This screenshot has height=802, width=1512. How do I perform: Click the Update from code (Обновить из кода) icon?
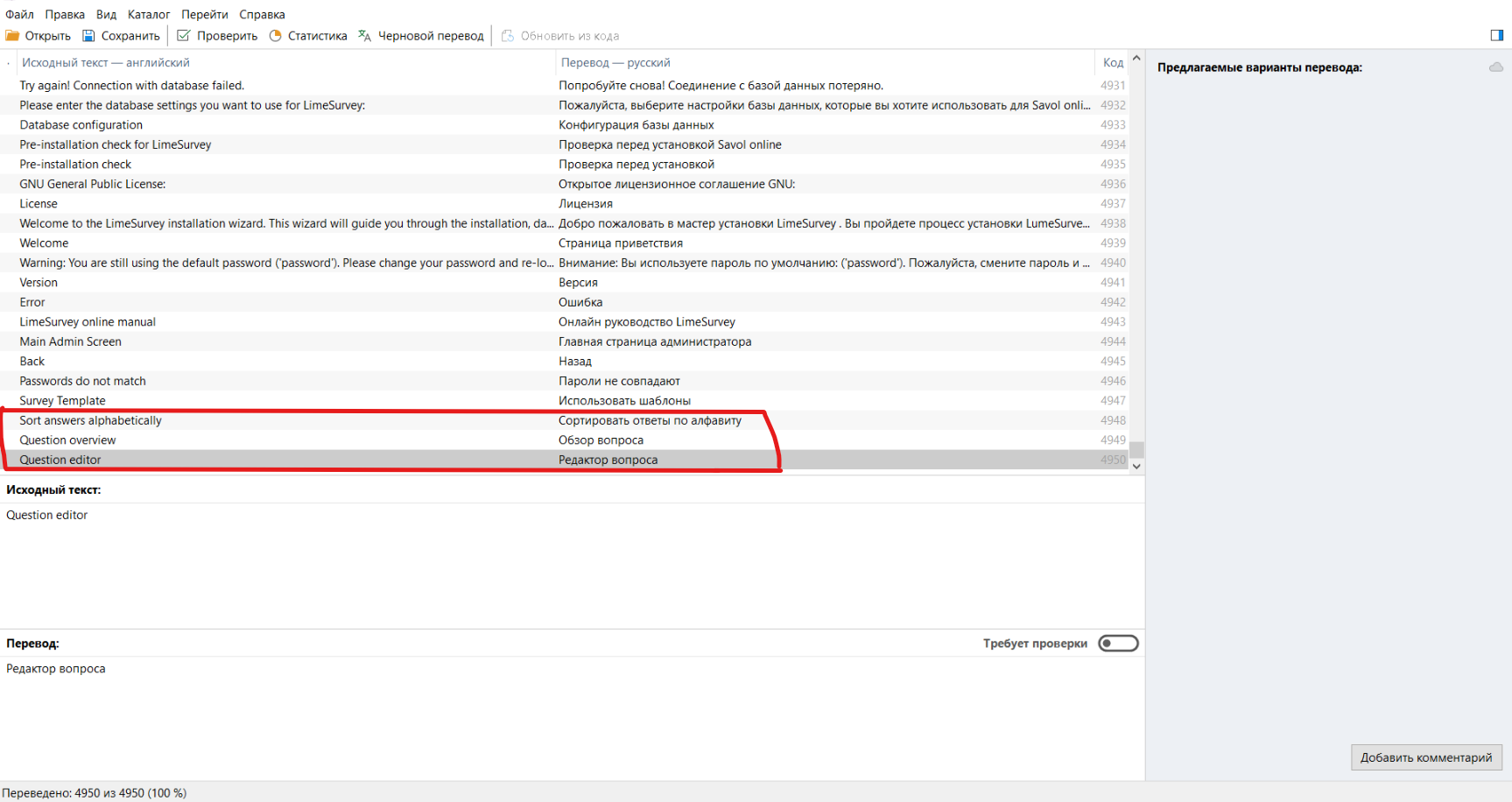508,36
